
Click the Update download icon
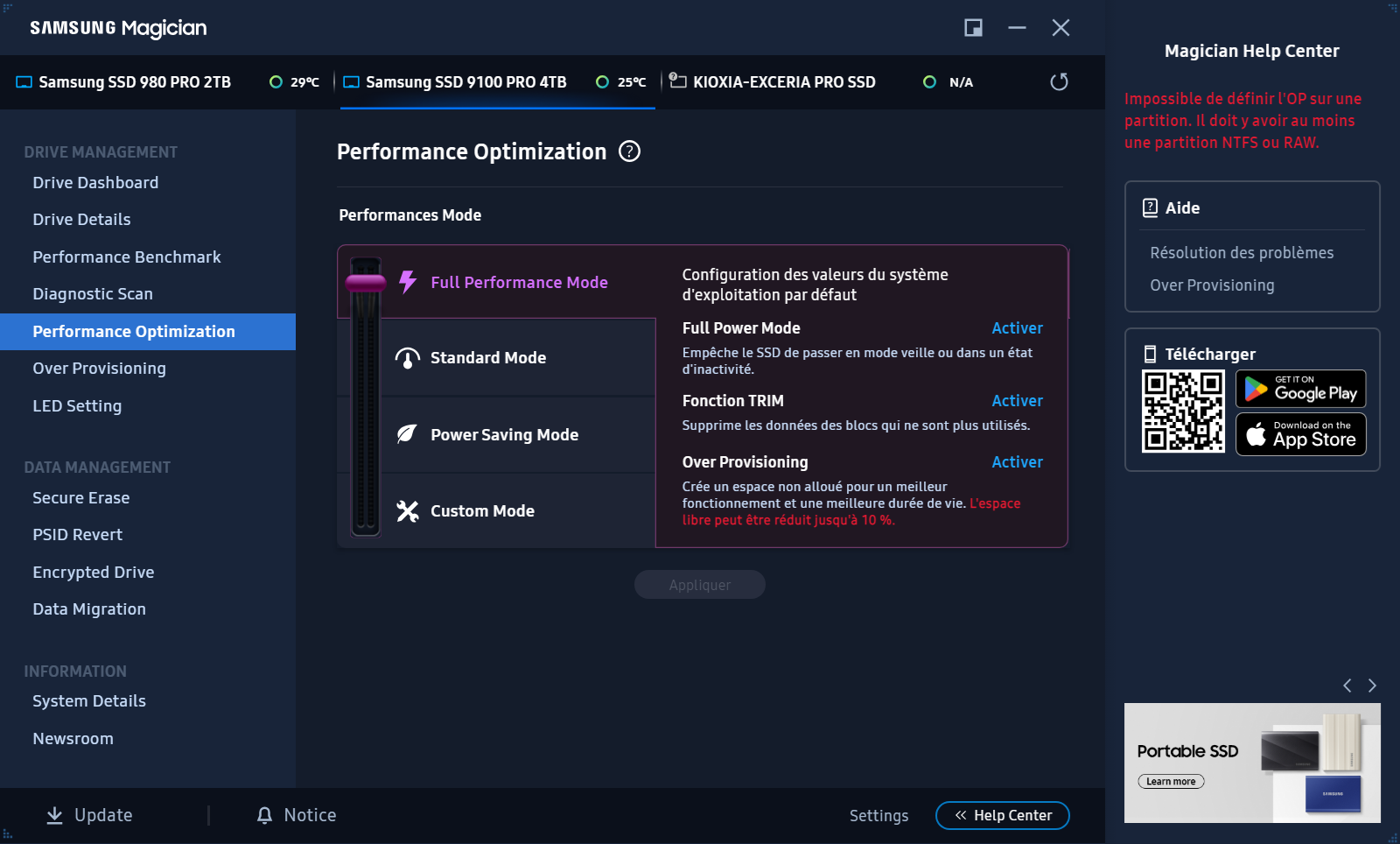55,815
